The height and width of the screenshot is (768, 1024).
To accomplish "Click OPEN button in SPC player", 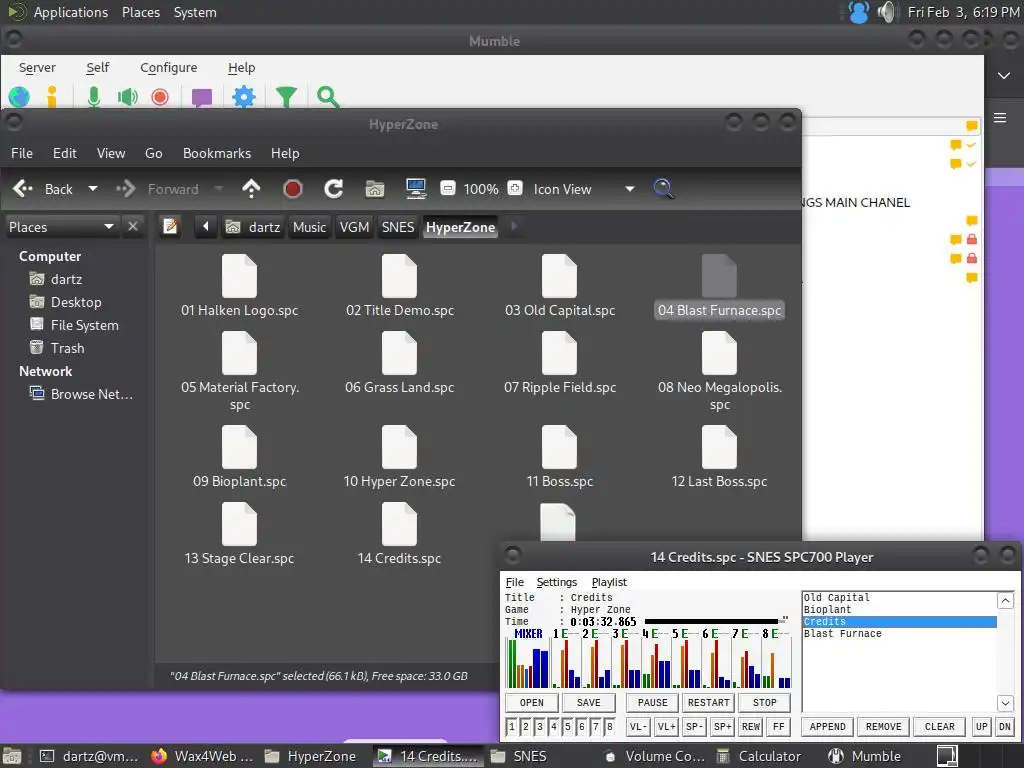I will (532, 703).
